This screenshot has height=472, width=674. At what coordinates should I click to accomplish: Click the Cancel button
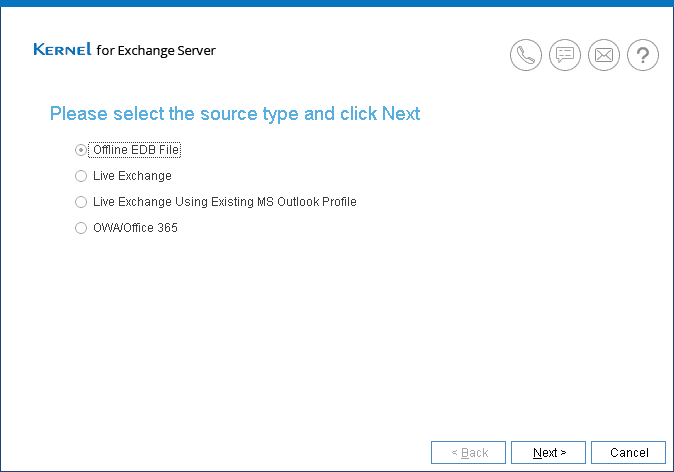click(x=628, y=453)
